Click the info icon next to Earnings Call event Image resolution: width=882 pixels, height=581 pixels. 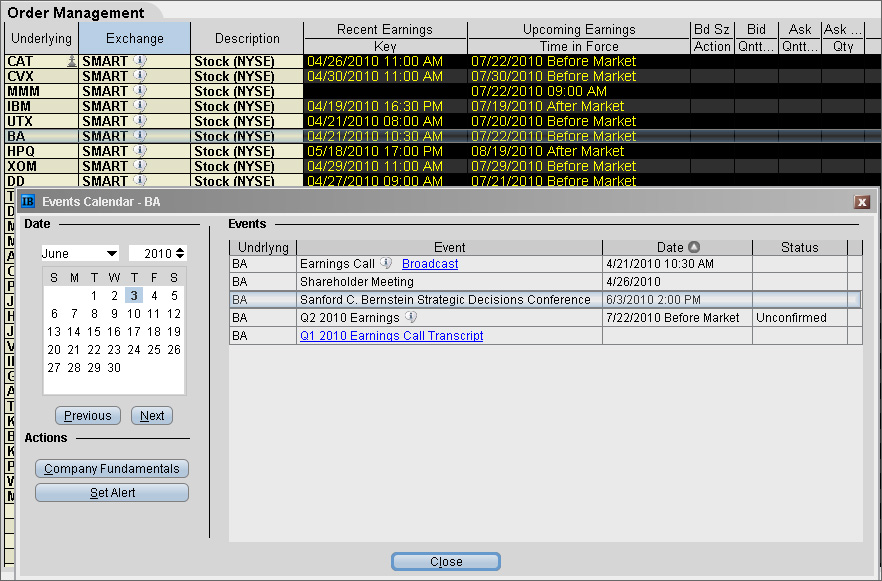(x=386, y=263)
